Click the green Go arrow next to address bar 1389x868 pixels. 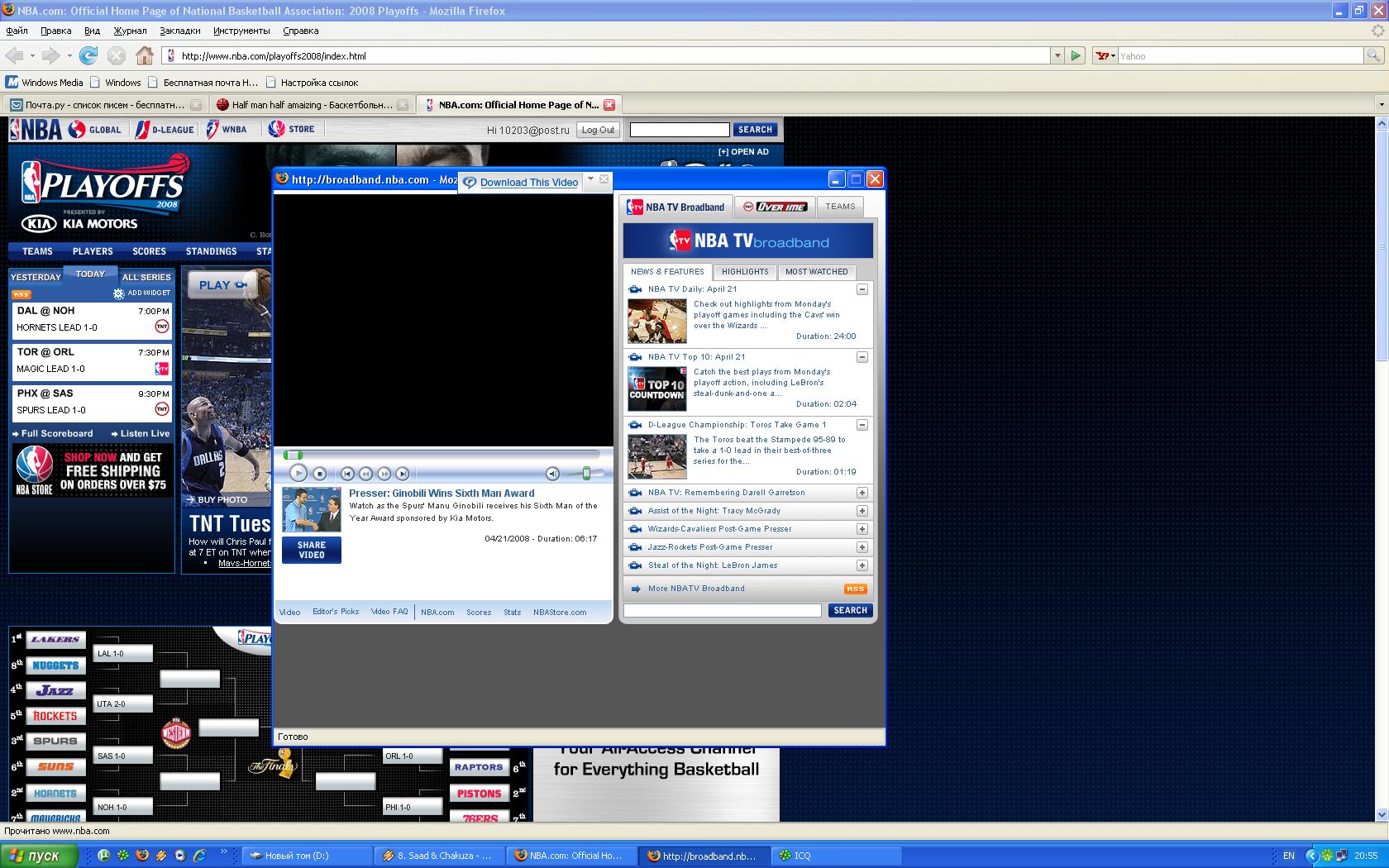click(x=1076, y=55)
